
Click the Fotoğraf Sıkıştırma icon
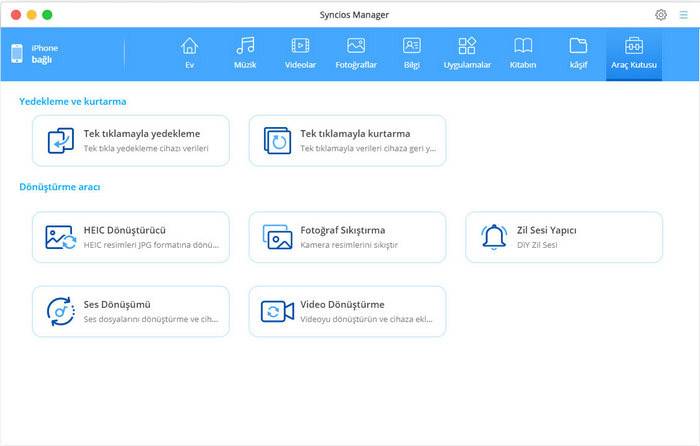(x=277, y=237)
